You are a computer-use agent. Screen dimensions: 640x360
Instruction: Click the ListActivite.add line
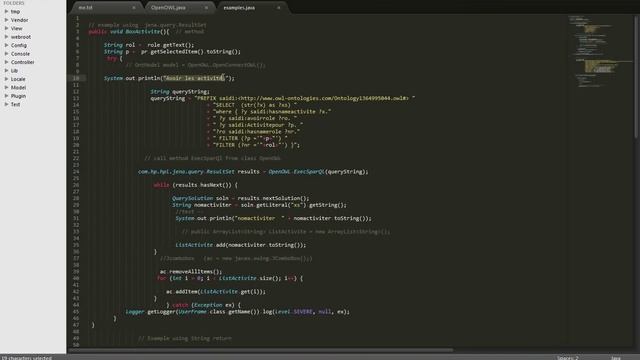241,245
